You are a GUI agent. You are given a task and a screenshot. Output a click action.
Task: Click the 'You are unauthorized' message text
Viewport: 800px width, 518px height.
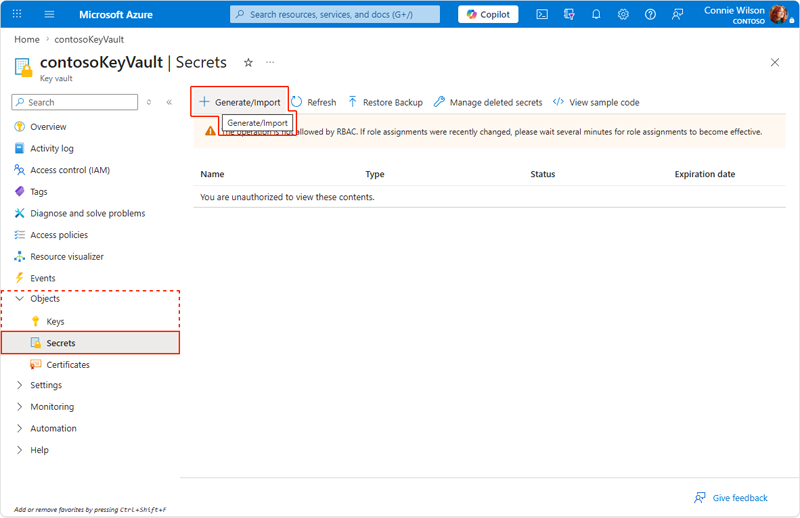(x=287, y=197)
